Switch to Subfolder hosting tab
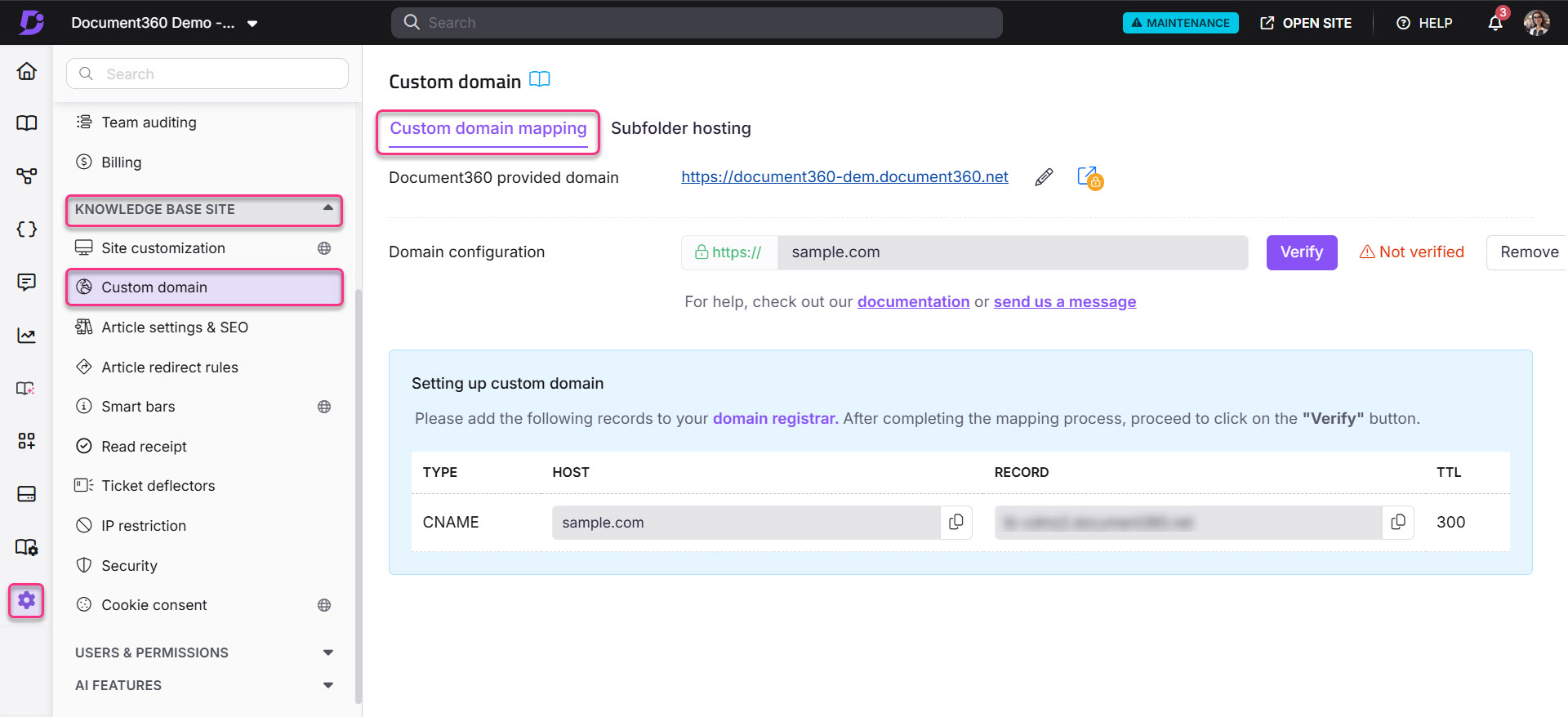 (x=680, y=129)
